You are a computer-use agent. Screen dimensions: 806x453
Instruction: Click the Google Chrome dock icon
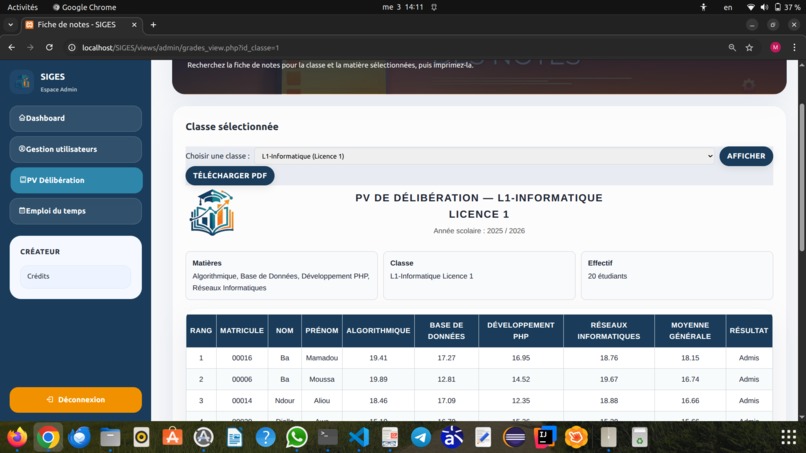[48, 437]
